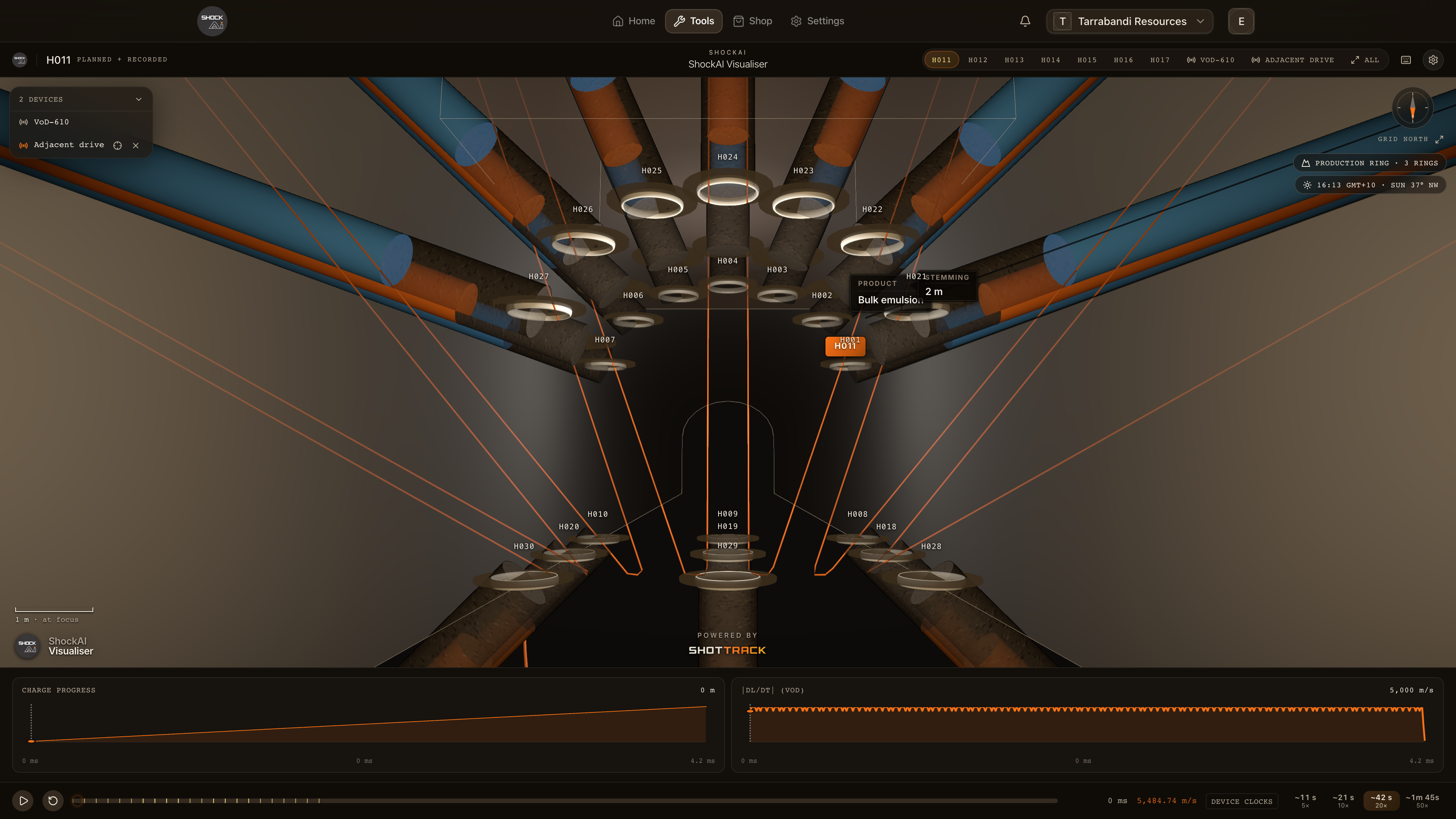1456x819 pixels.
Task: Click the 5,484.74 m/s velocity readout
Action: click(x=1167, y=802)
